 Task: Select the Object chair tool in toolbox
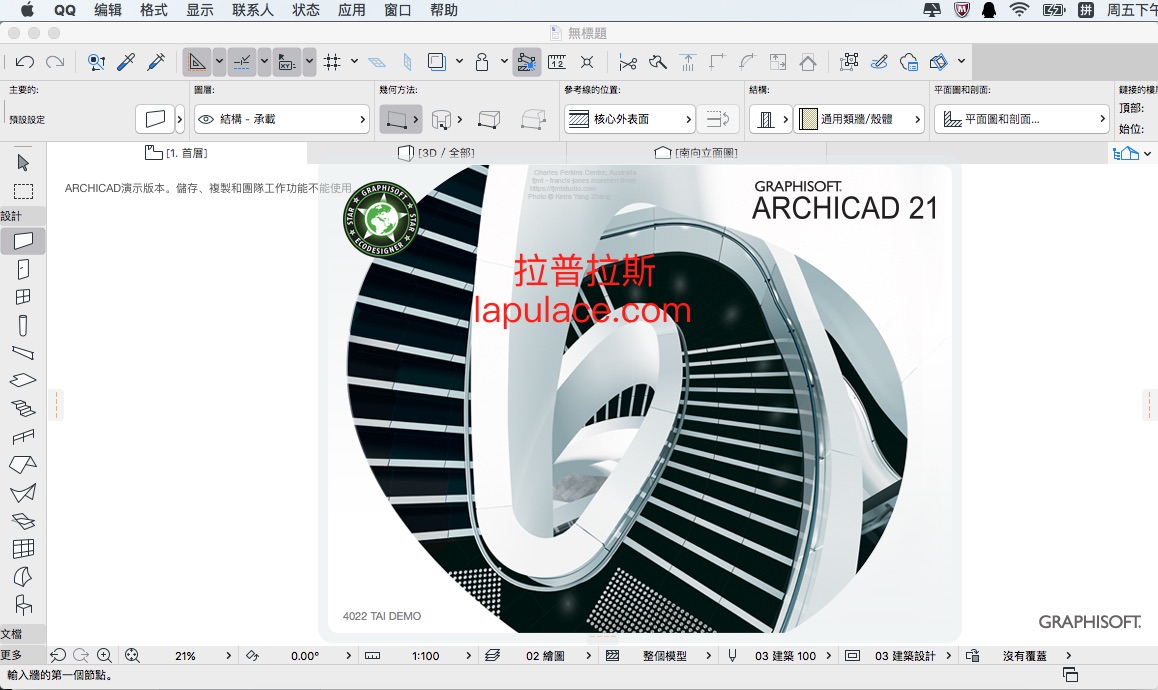23,605
